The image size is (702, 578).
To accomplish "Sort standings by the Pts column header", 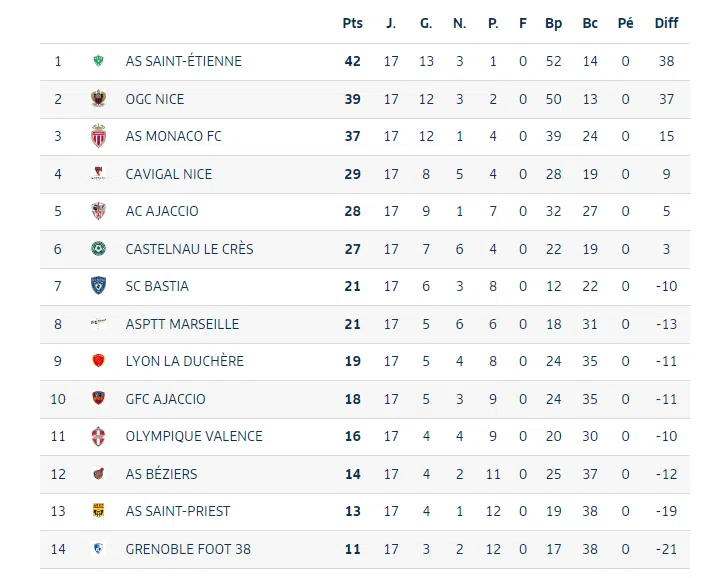I will coord(352,23).
